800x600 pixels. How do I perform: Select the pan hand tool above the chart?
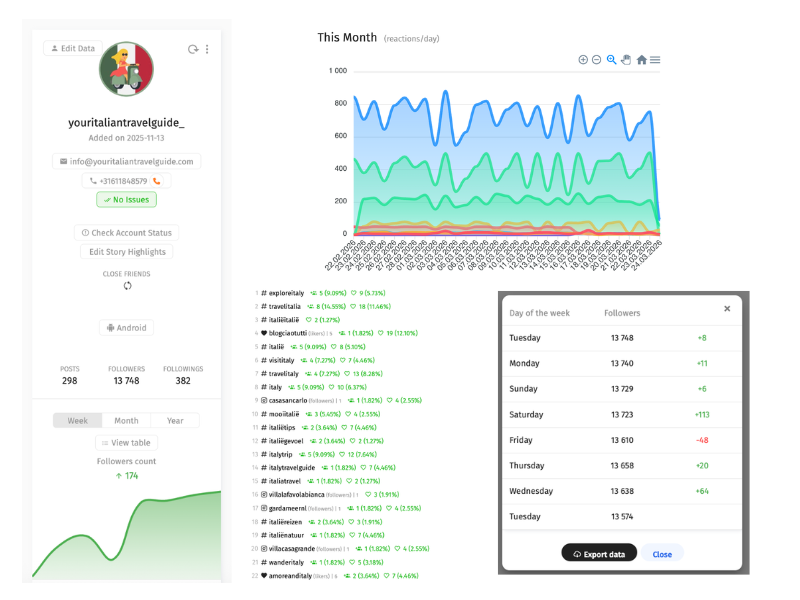coord(626,60)
